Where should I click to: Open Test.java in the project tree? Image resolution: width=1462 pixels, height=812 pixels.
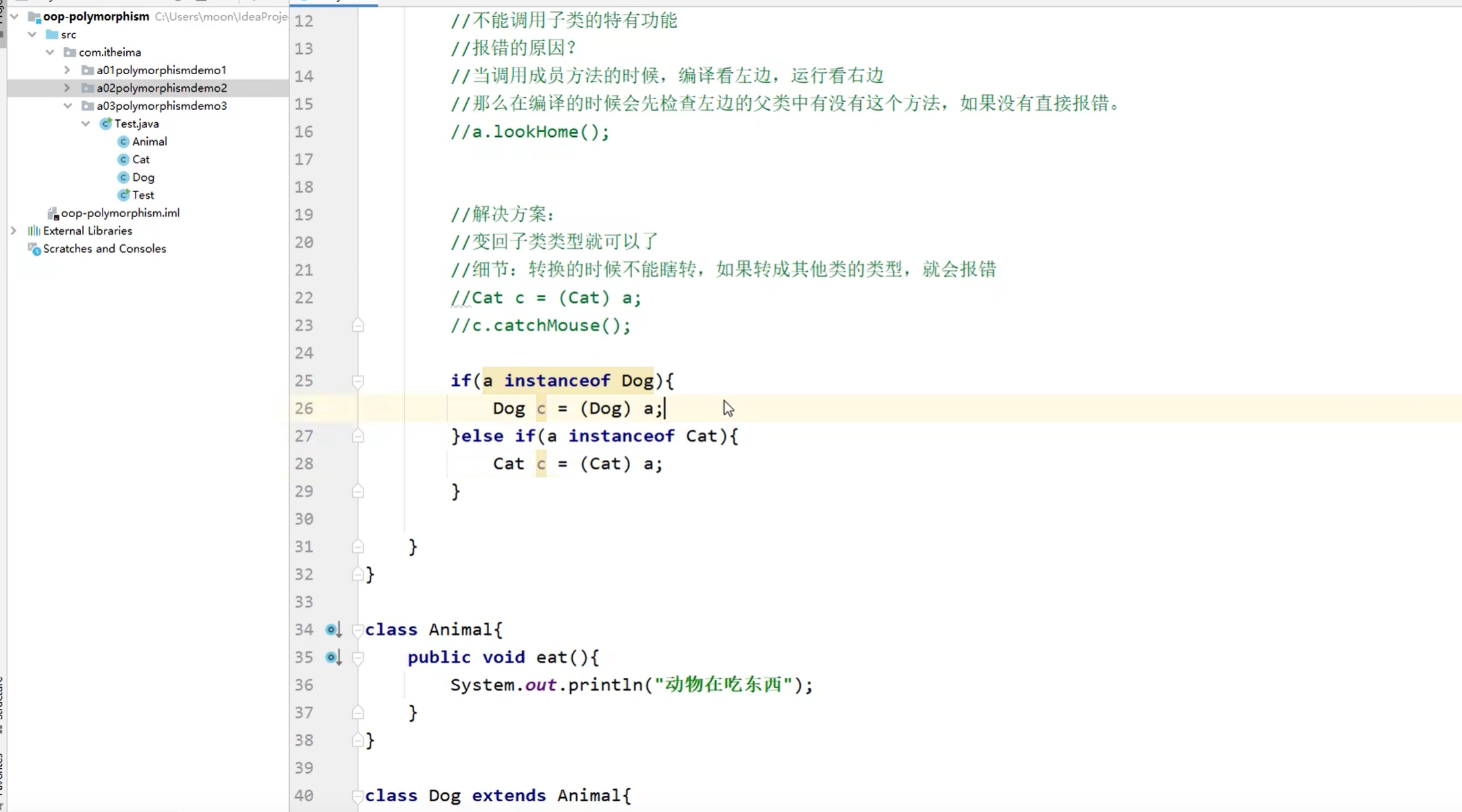click(136, 124)
